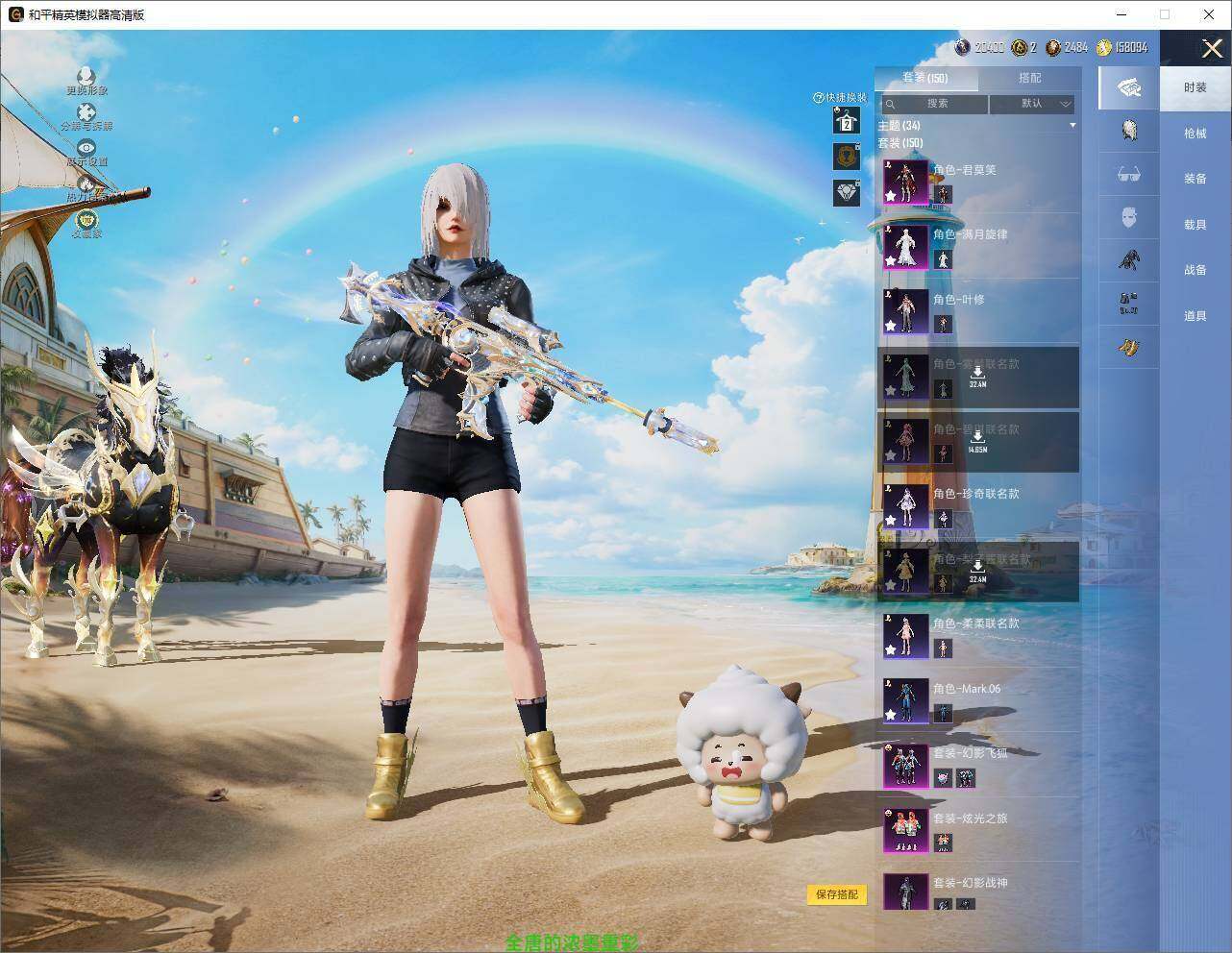The image size is (1232, 953).
Task: Select the 套装-炫光之旅 outfit thumbnail
Action: coord(905,831)
